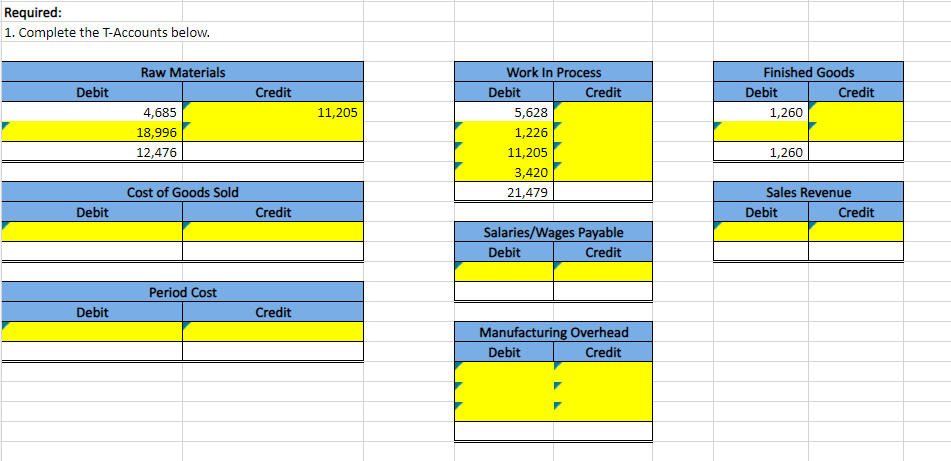951x461 pixels.
Task: Click the Raw Materials header
Action: pos(182,72)
